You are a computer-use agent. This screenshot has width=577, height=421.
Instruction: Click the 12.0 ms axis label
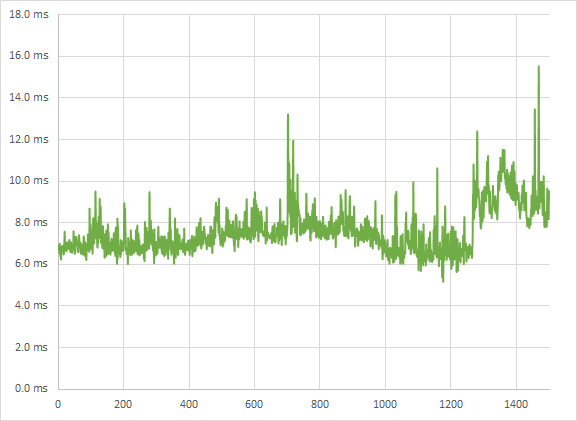pos(29,139)
